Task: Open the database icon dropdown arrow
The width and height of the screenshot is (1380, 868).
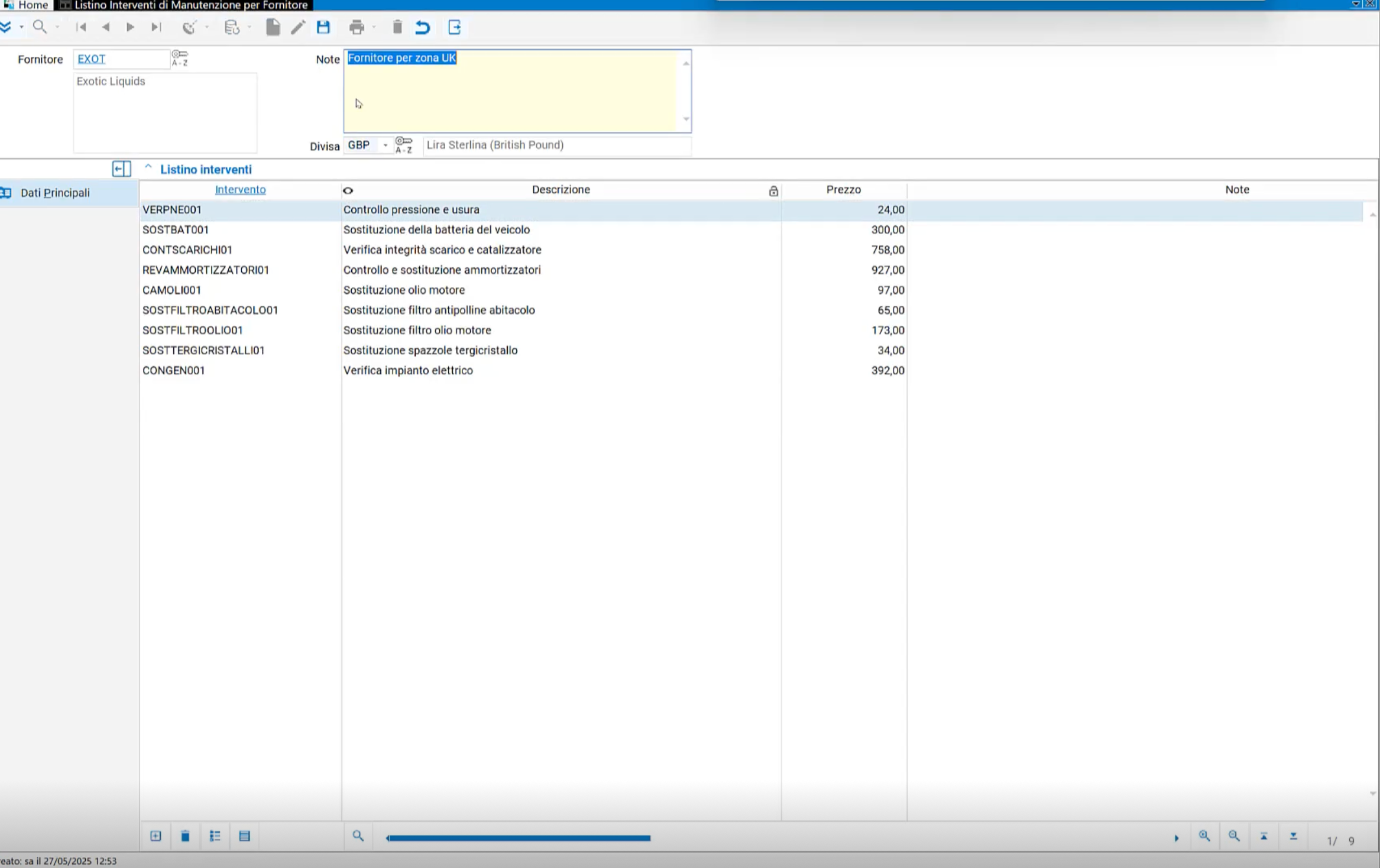Action: pos(249,27)
